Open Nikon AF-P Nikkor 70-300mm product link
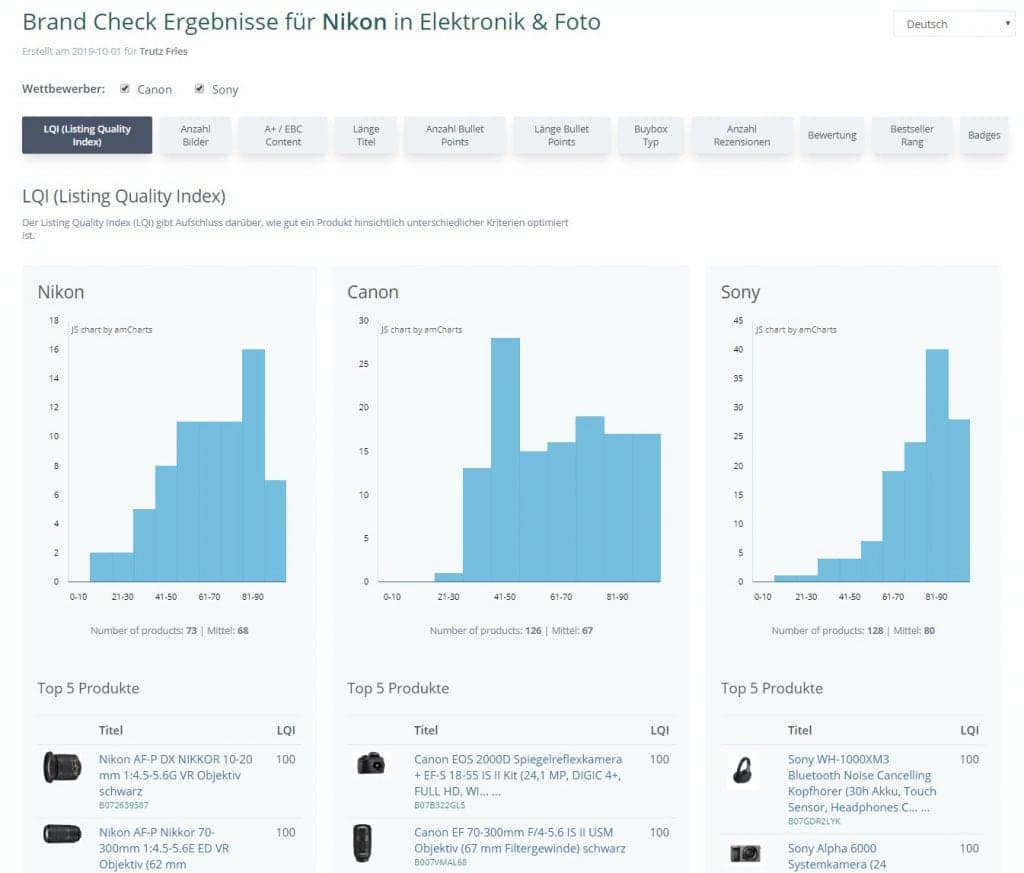Image resolution: width=1024 pixels, height=873 pixels. pyautogui.click(x=164, y=848)
